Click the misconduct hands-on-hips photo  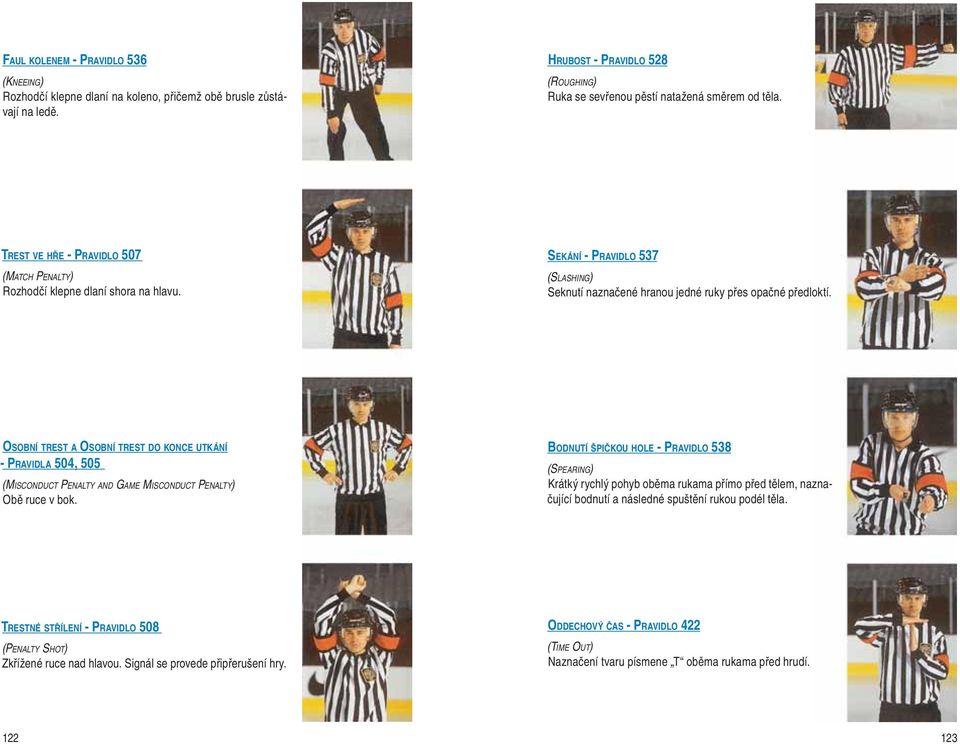pyautogui.click(x=357, y=456)
